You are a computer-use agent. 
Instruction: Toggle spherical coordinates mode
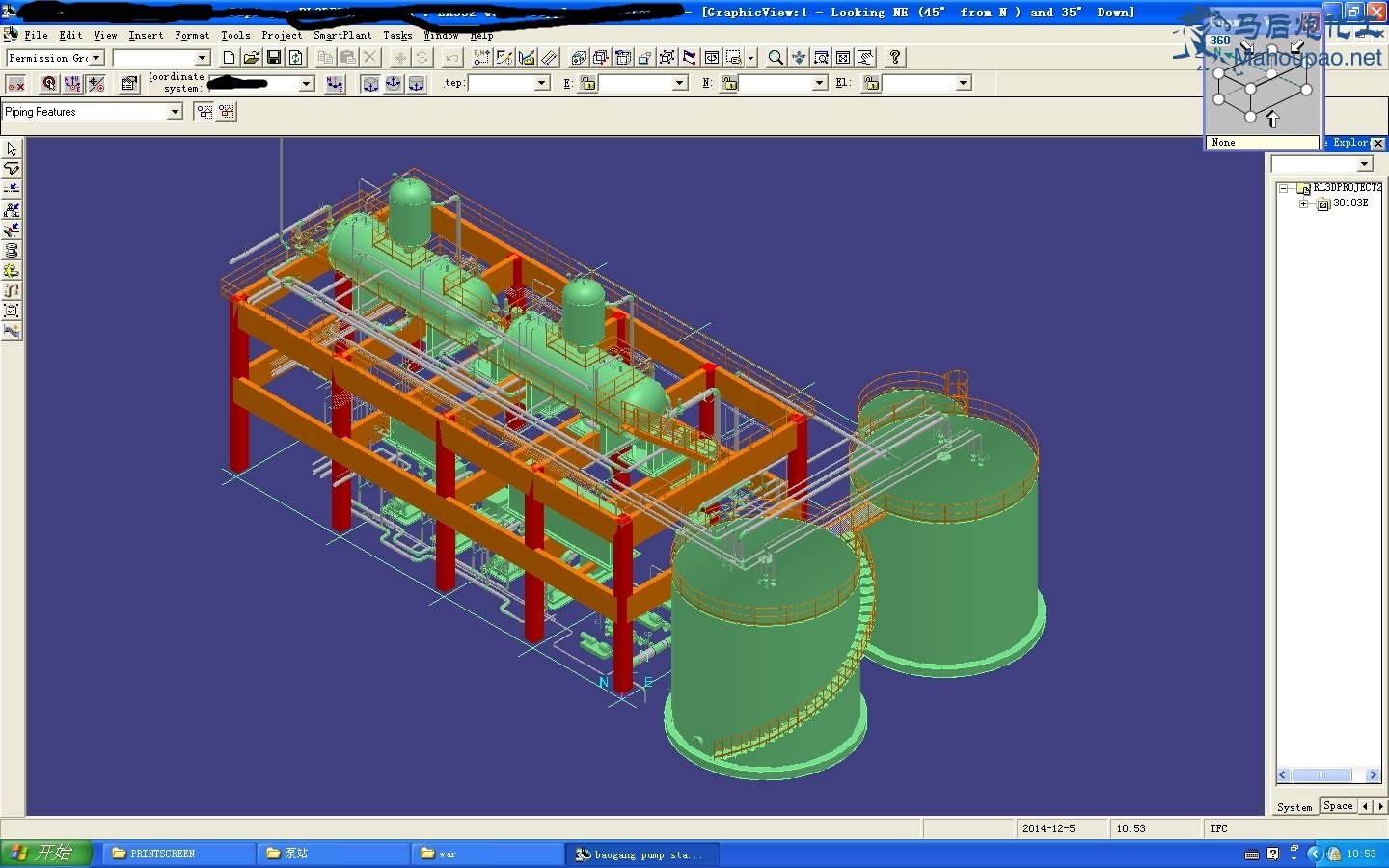[x=394, y=84]
